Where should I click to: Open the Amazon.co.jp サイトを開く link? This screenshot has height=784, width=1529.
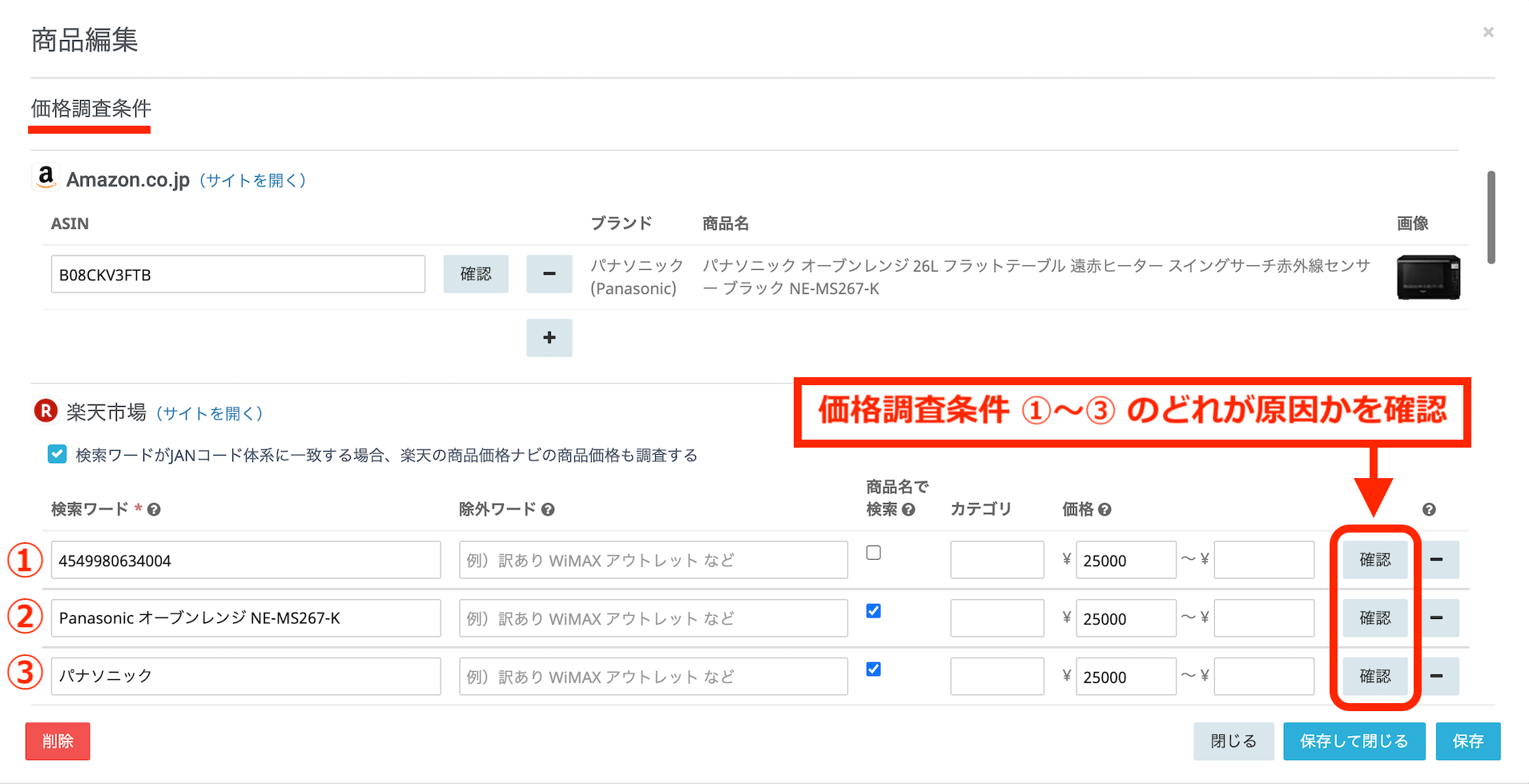coord(252,180)
